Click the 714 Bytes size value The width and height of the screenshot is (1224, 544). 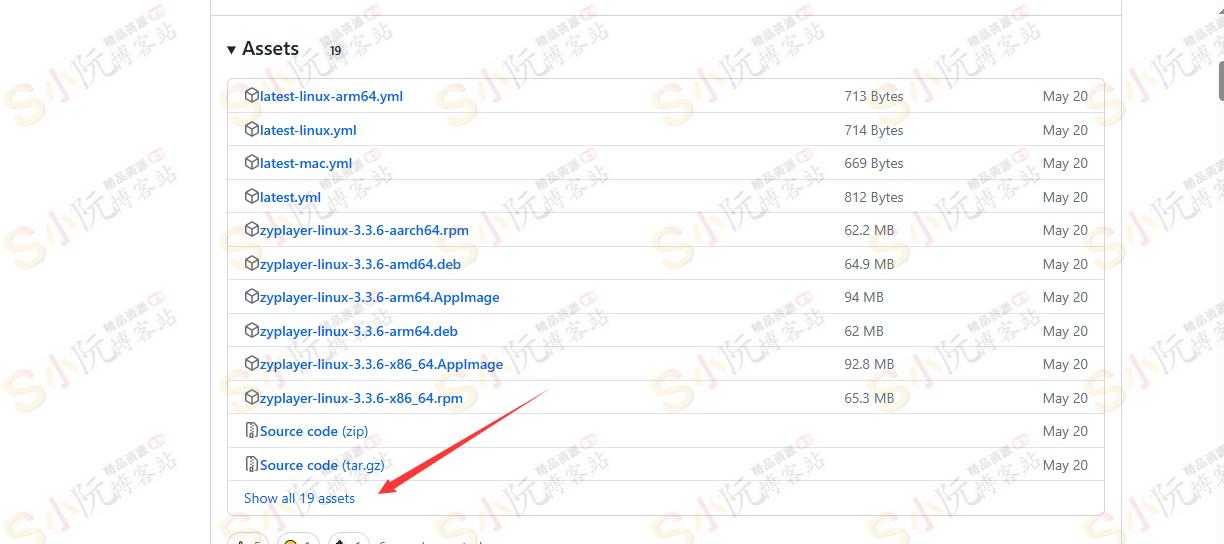[x=874, y=130]
